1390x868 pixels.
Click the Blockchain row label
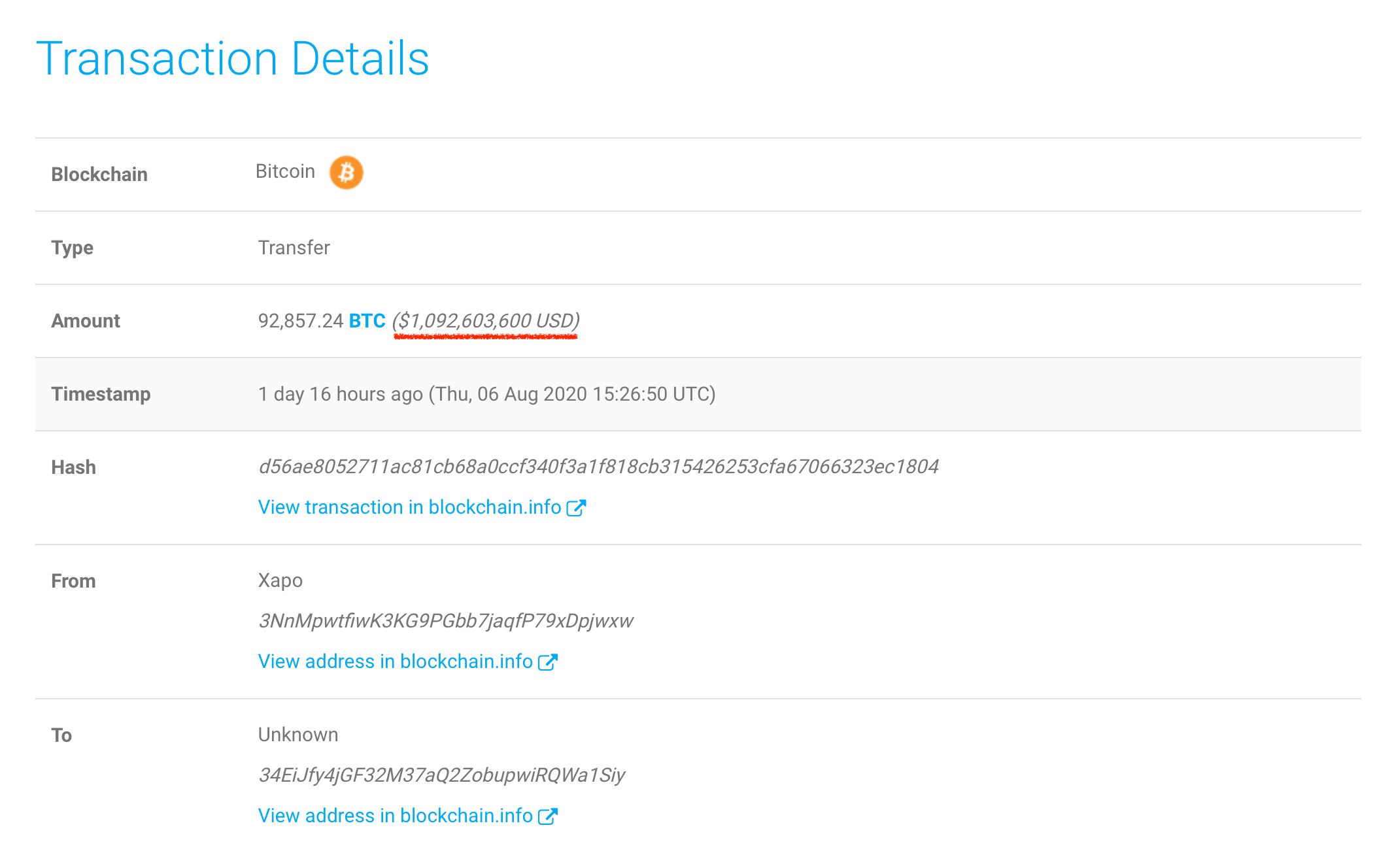point(99,175)
